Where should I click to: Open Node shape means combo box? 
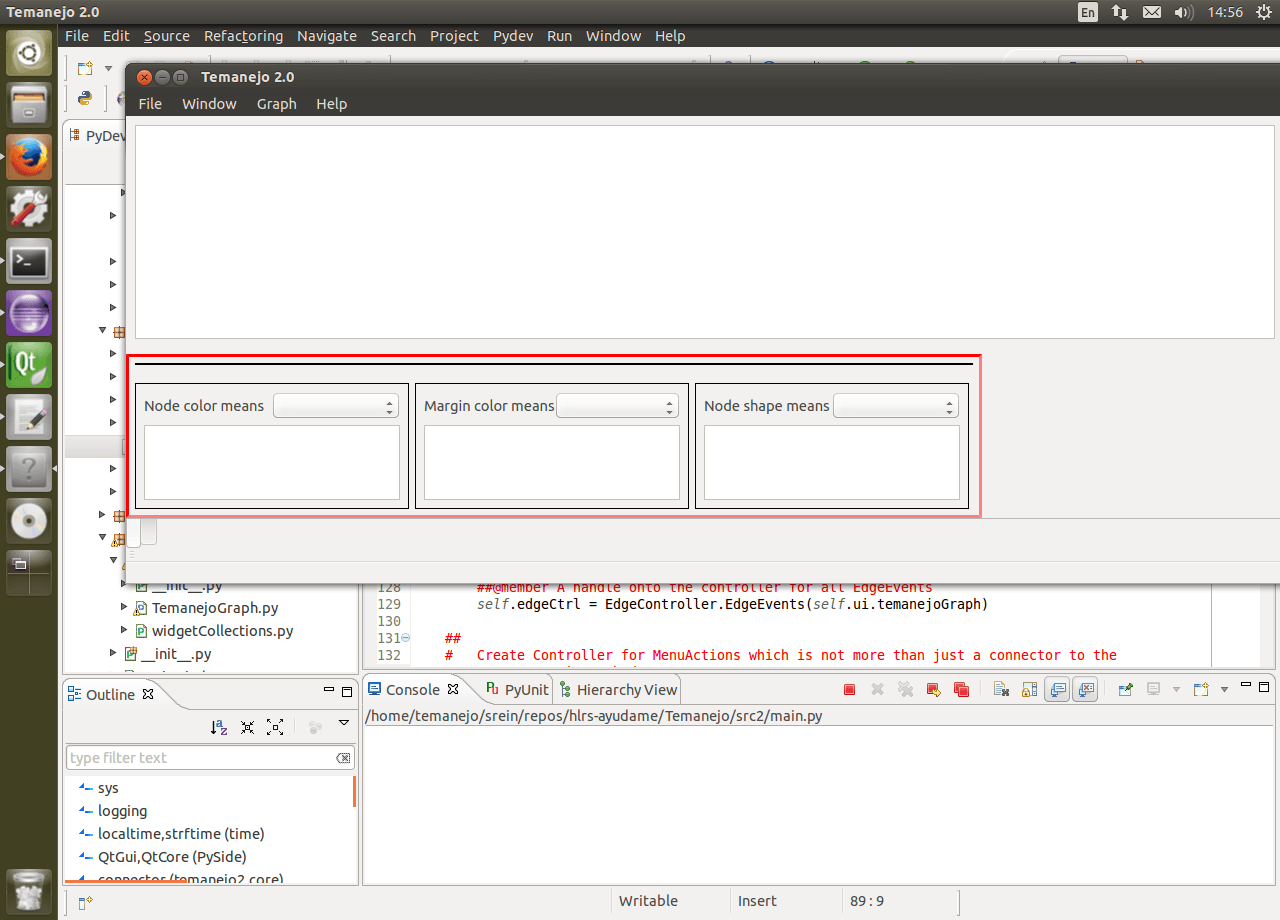pos(896,406)
